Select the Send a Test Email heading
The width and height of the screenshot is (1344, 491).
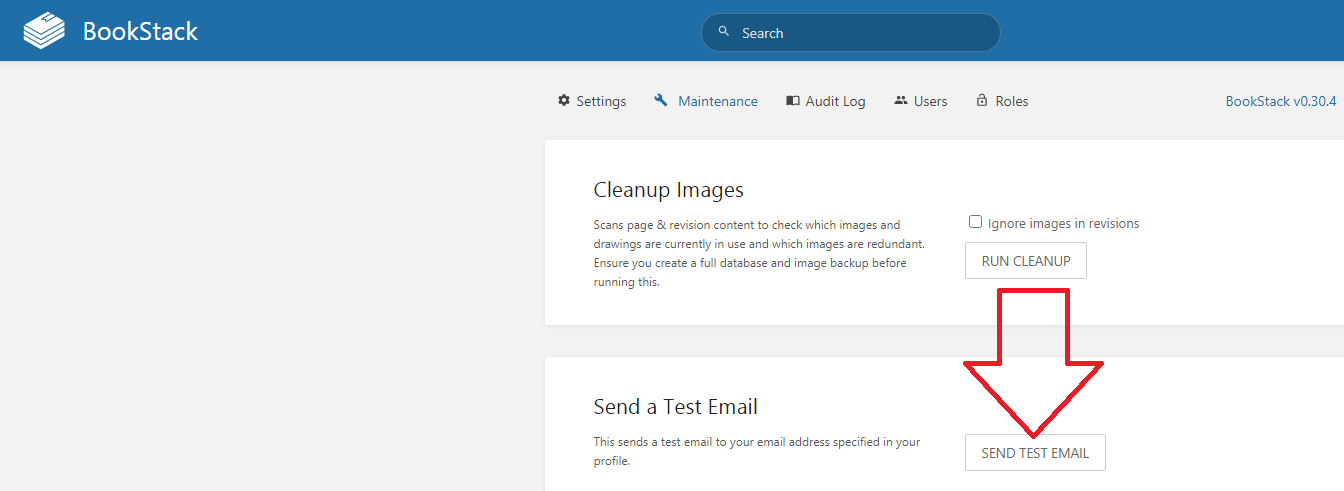(675, 406)
